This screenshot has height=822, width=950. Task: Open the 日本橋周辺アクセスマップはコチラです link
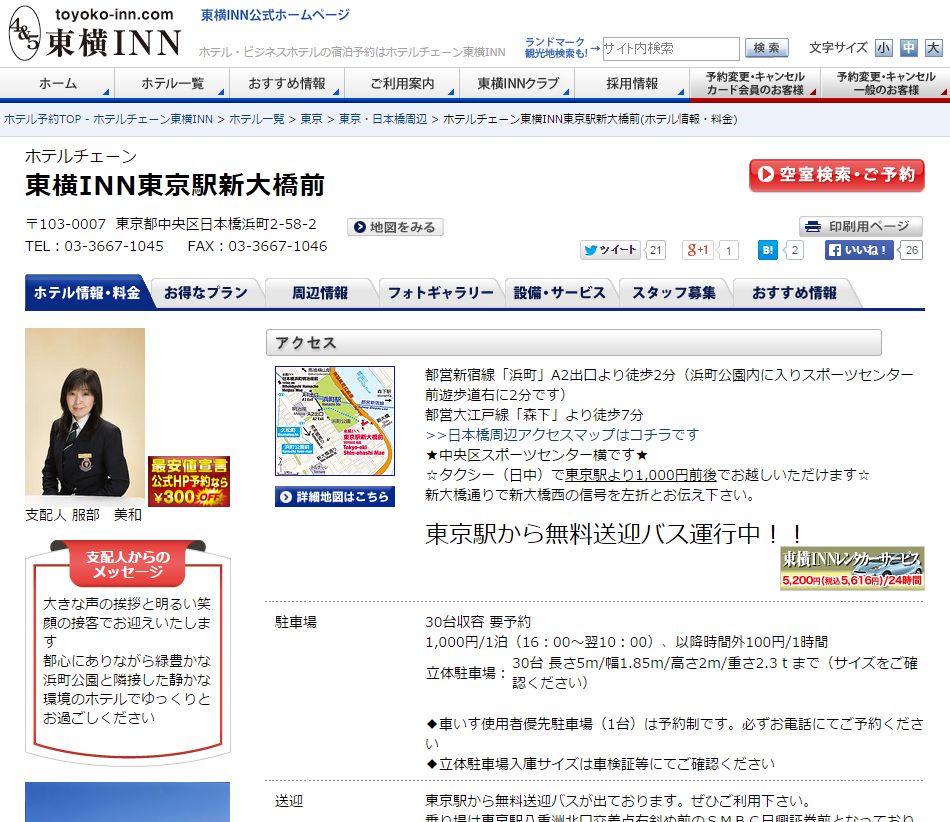[562, 434]
